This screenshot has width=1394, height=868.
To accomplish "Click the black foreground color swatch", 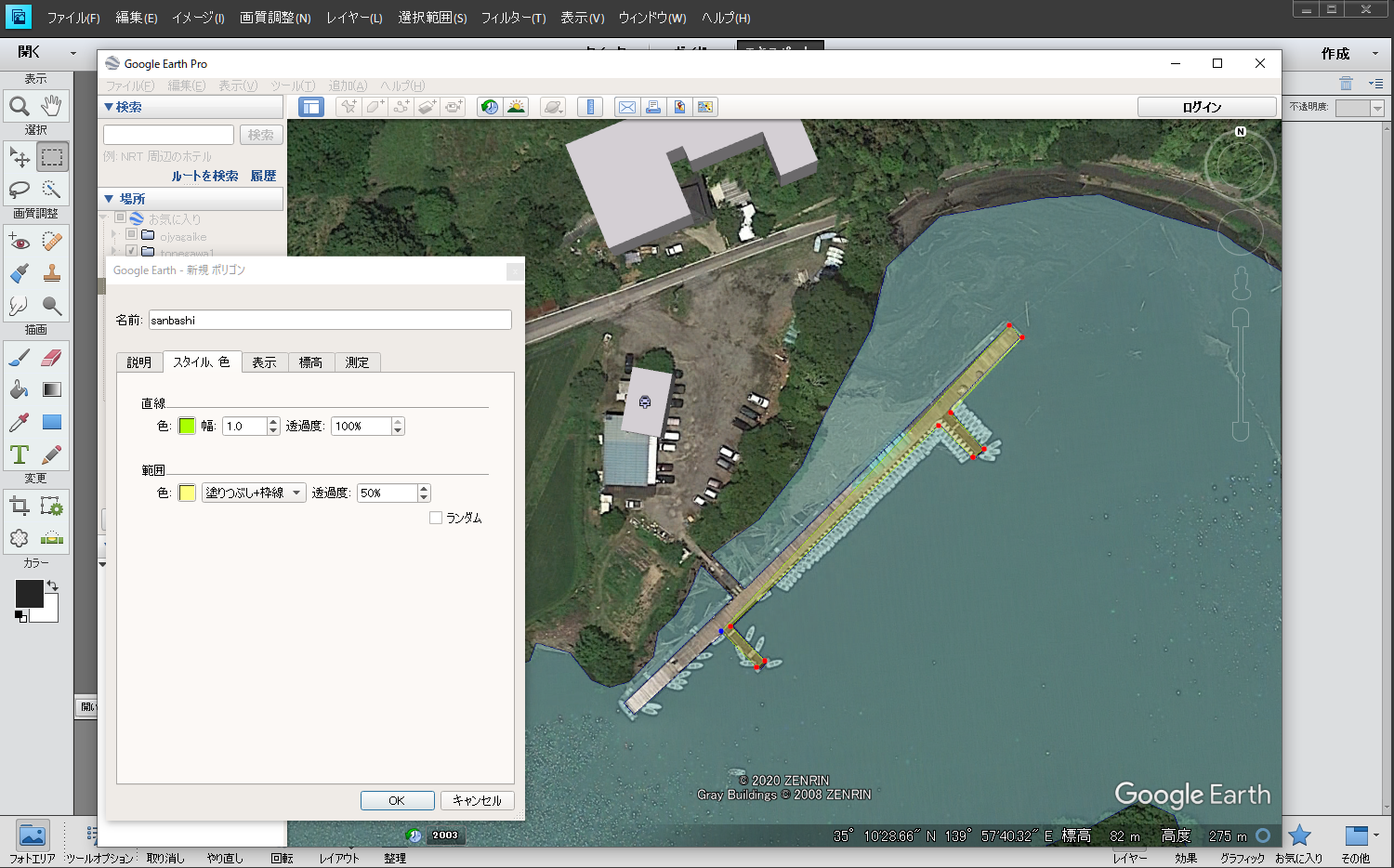I will click(29, 594).
